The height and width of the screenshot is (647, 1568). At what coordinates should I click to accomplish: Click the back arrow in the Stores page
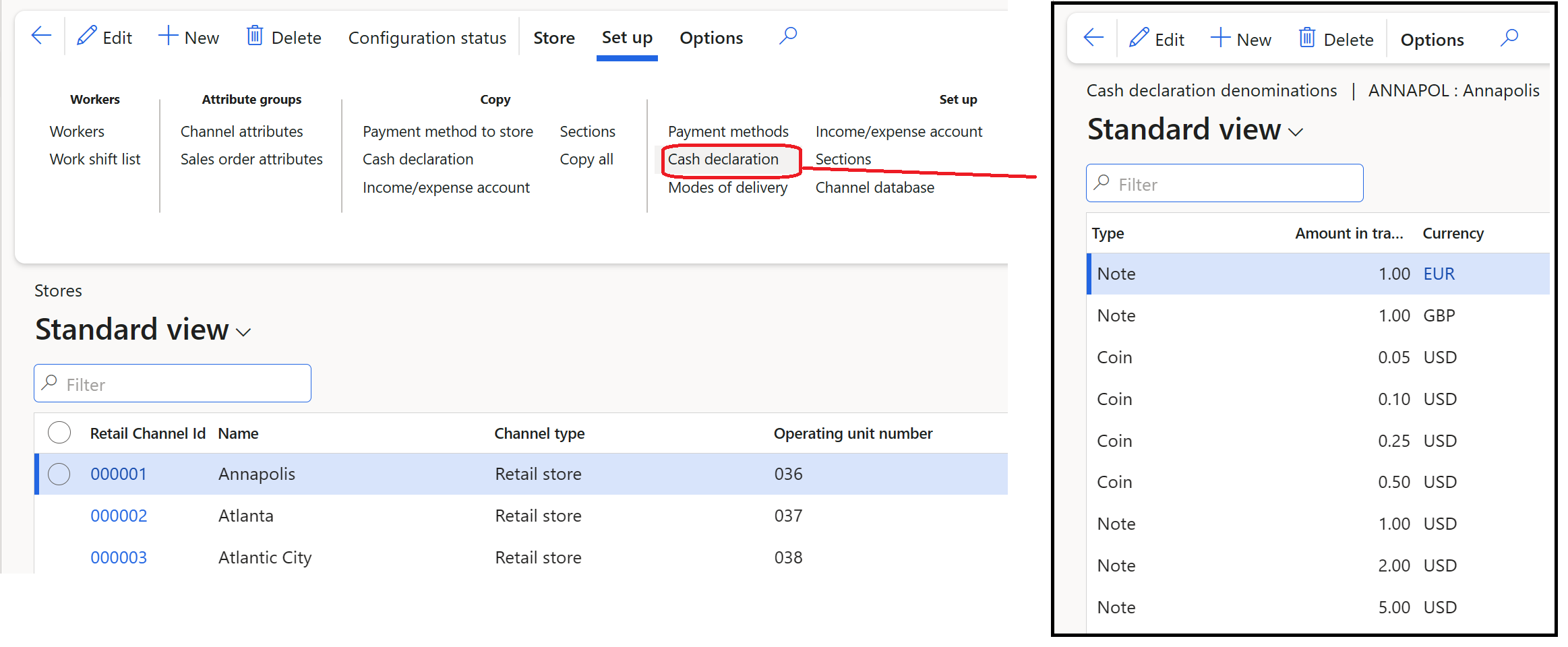point(41,36)
